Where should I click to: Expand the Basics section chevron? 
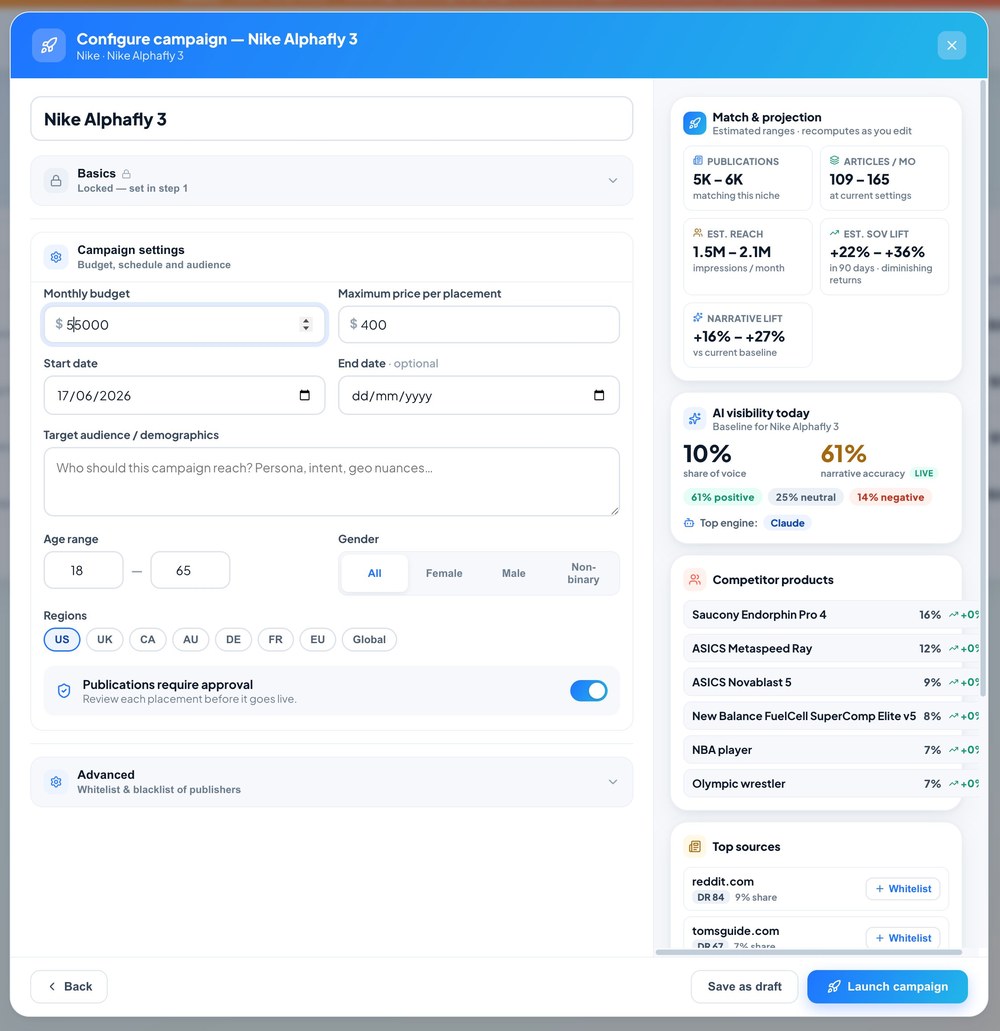[x=613, y=180]
